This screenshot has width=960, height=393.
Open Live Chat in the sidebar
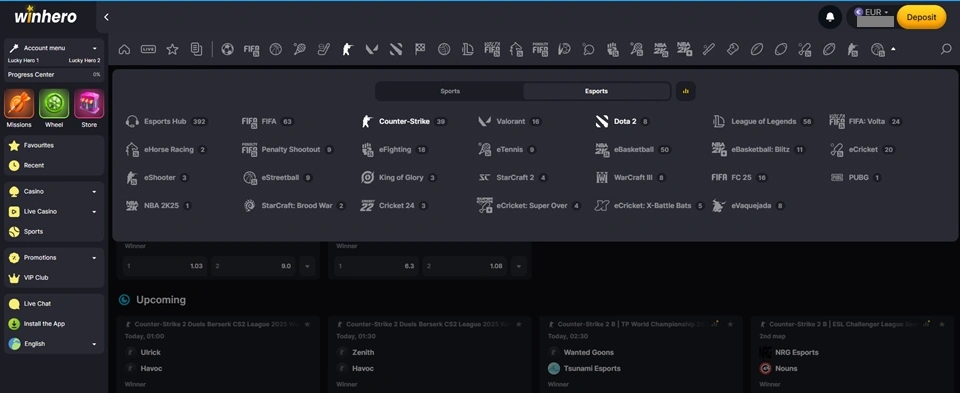(x=54, y=304)
